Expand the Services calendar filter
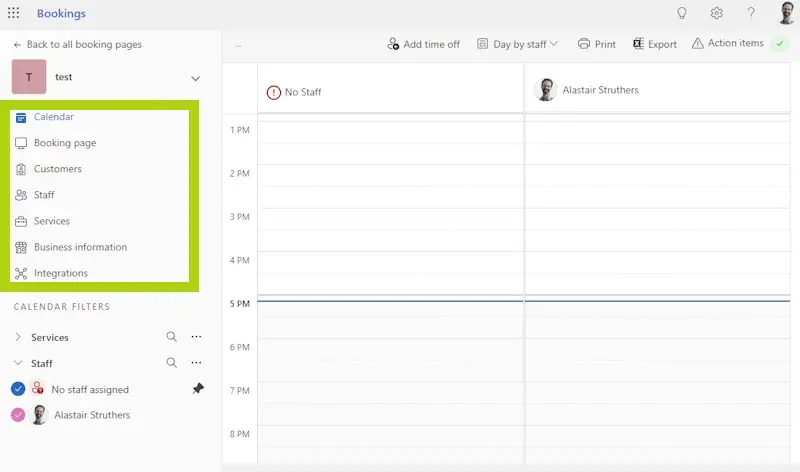The height and width of the screenshot is (472, 800). (18, 337)
